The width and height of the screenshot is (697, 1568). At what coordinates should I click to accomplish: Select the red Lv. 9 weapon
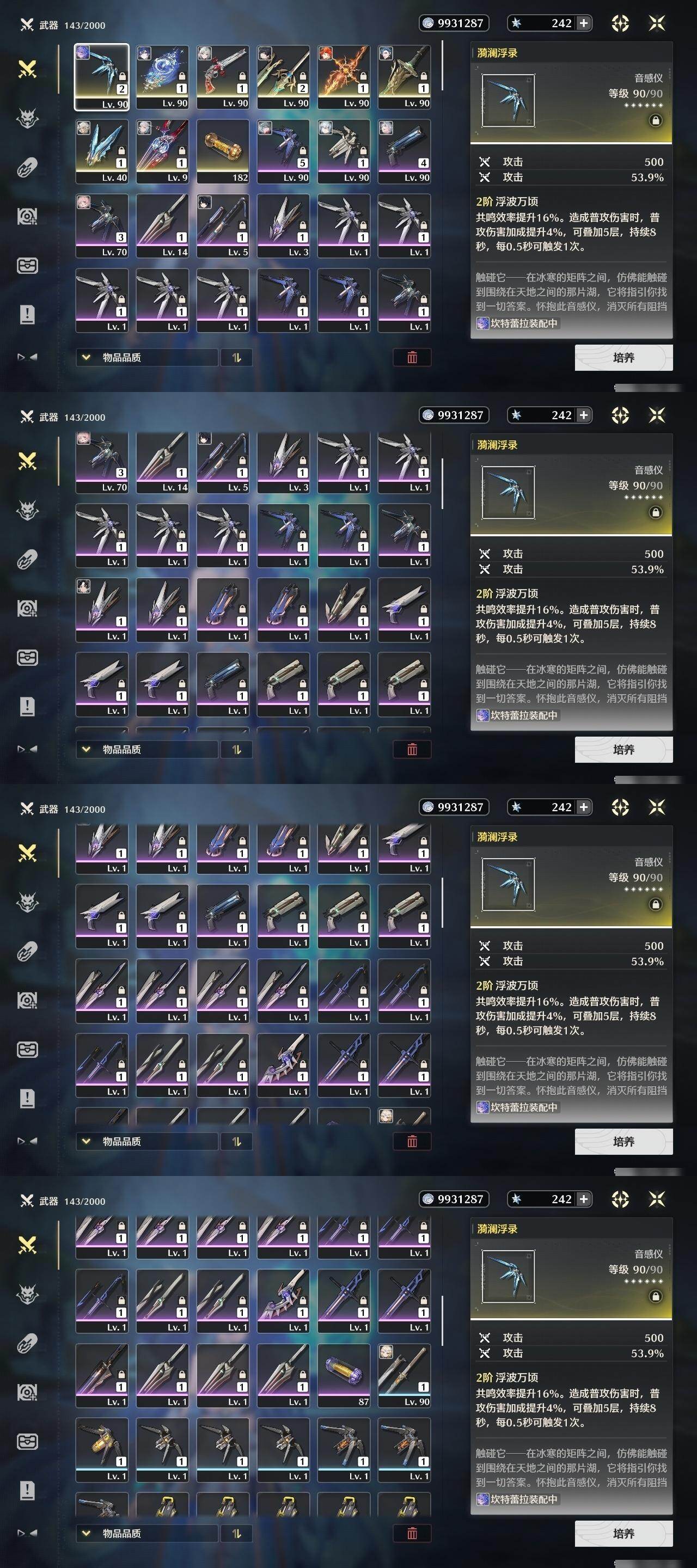(x=162, y=151)
